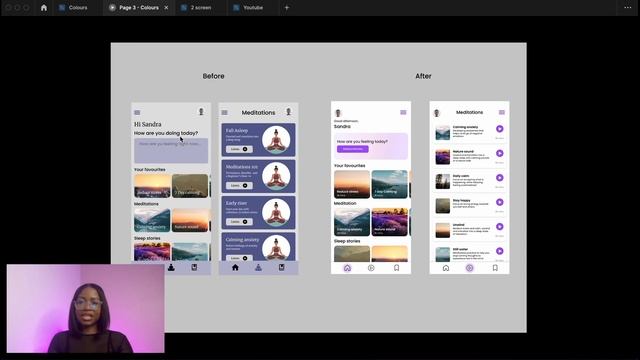
Task: Switch to the Colours file tab
Action: [x=73, y=8]
